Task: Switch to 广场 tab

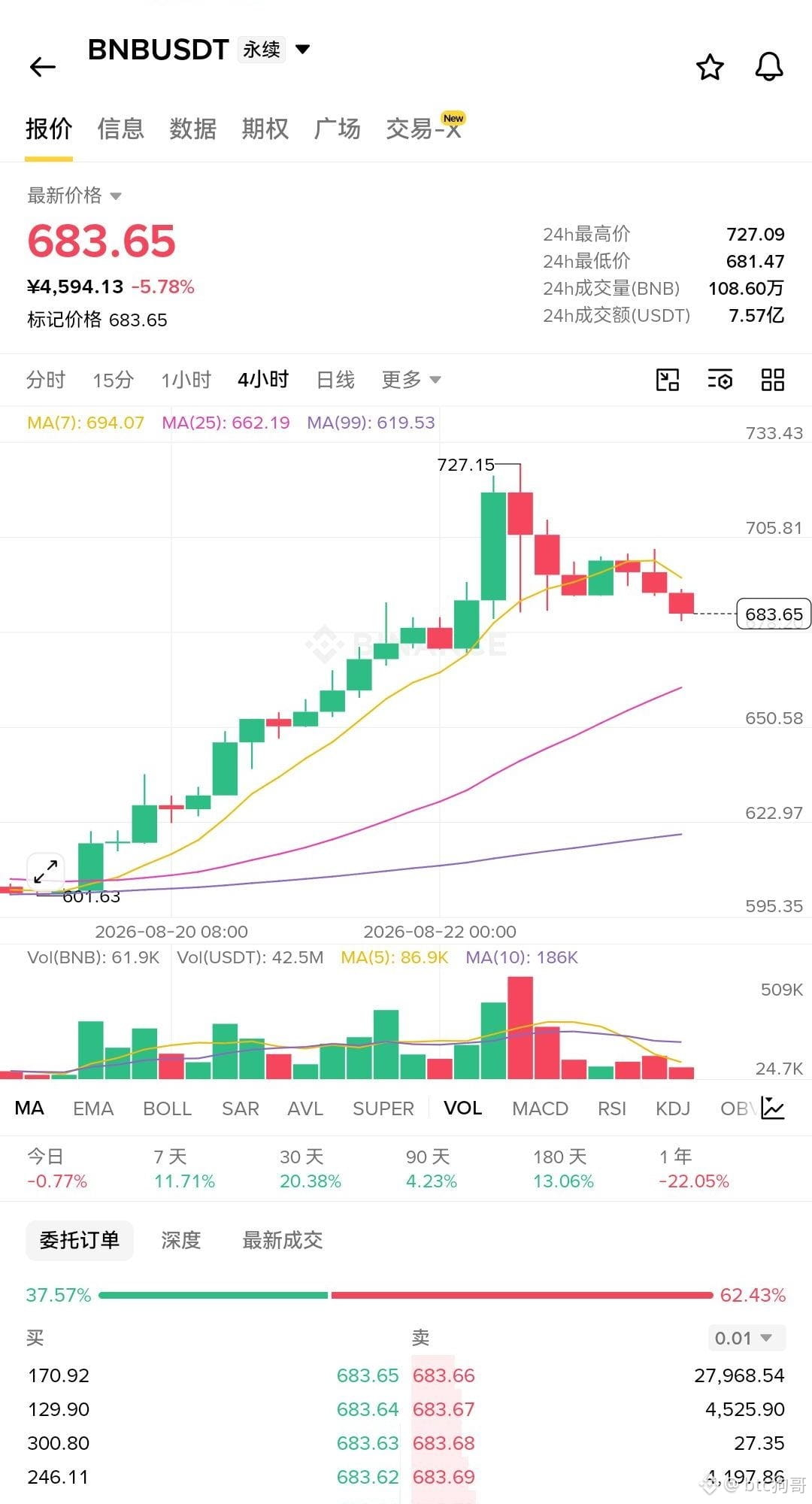Action: pos(337,129)
